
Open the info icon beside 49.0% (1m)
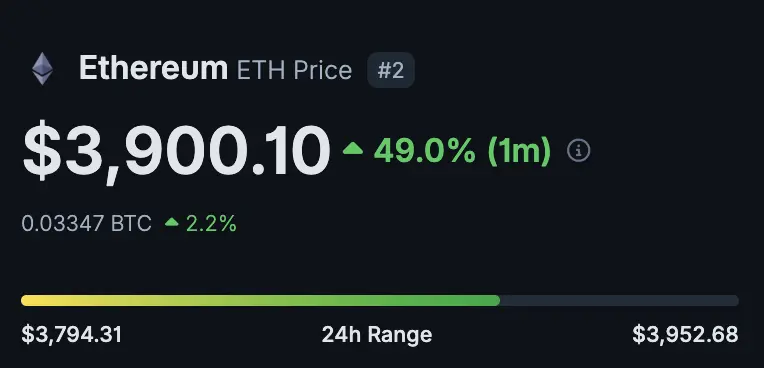pyautogui.click(x=579, y=151)
